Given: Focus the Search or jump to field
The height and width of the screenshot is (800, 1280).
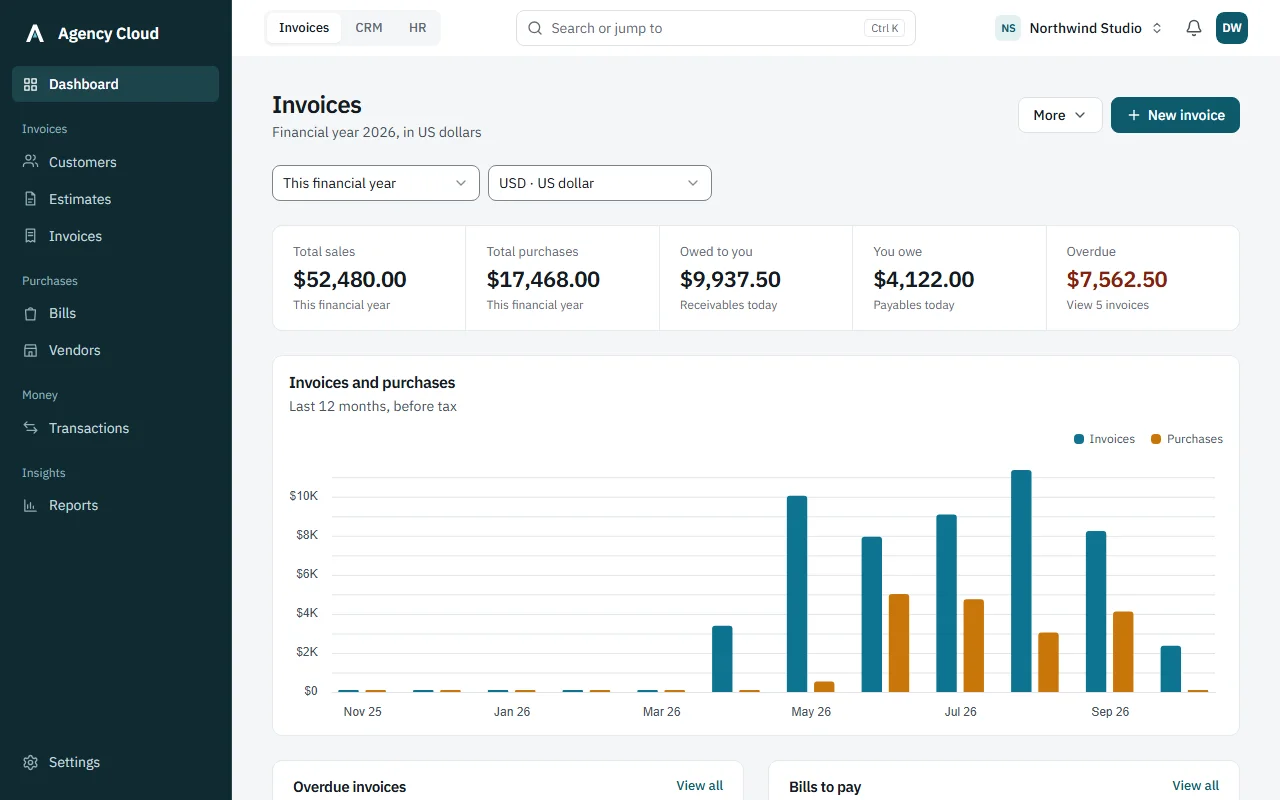Looking at the screenshot, I should coord(716,28).
